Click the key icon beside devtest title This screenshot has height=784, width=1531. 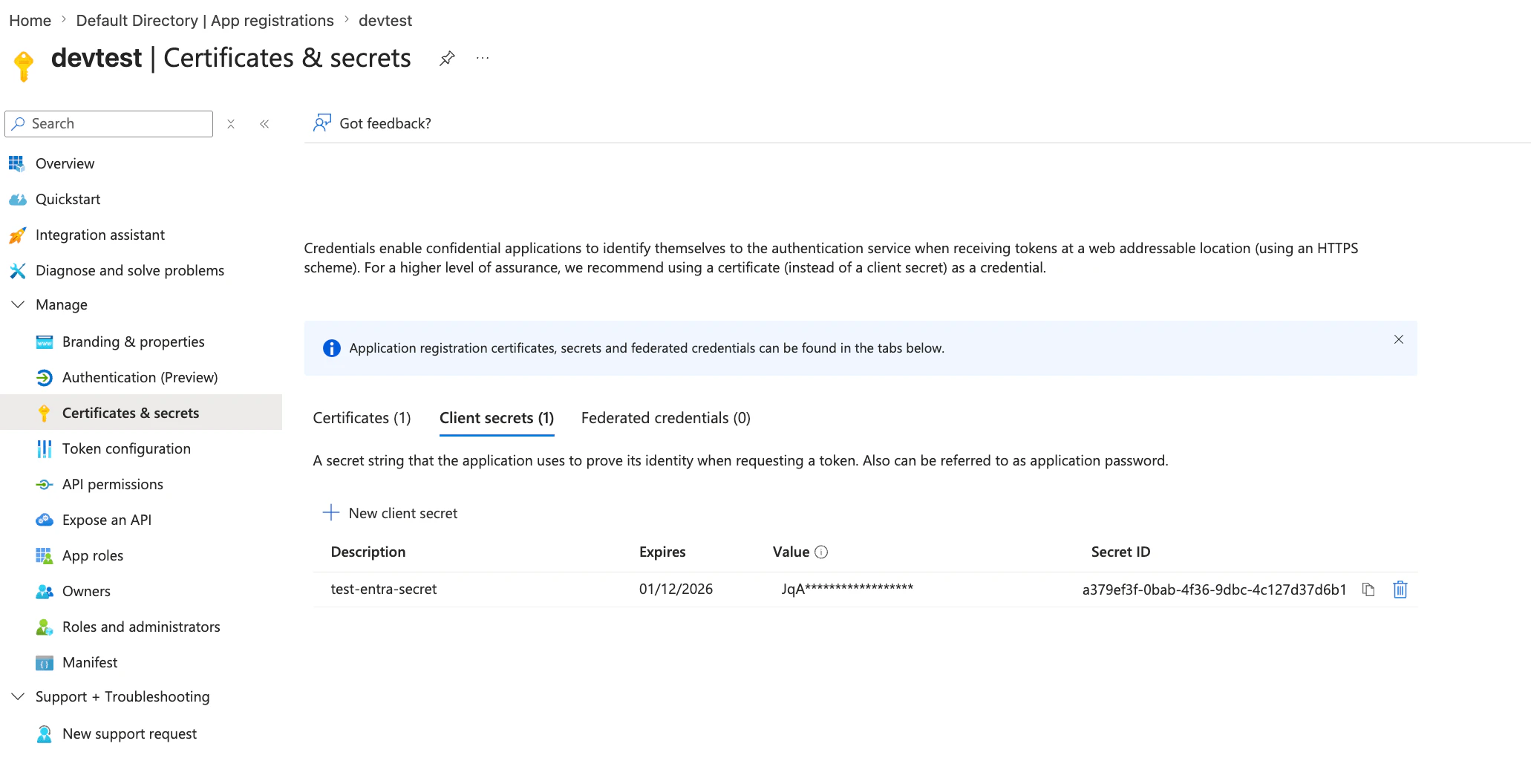24,65
